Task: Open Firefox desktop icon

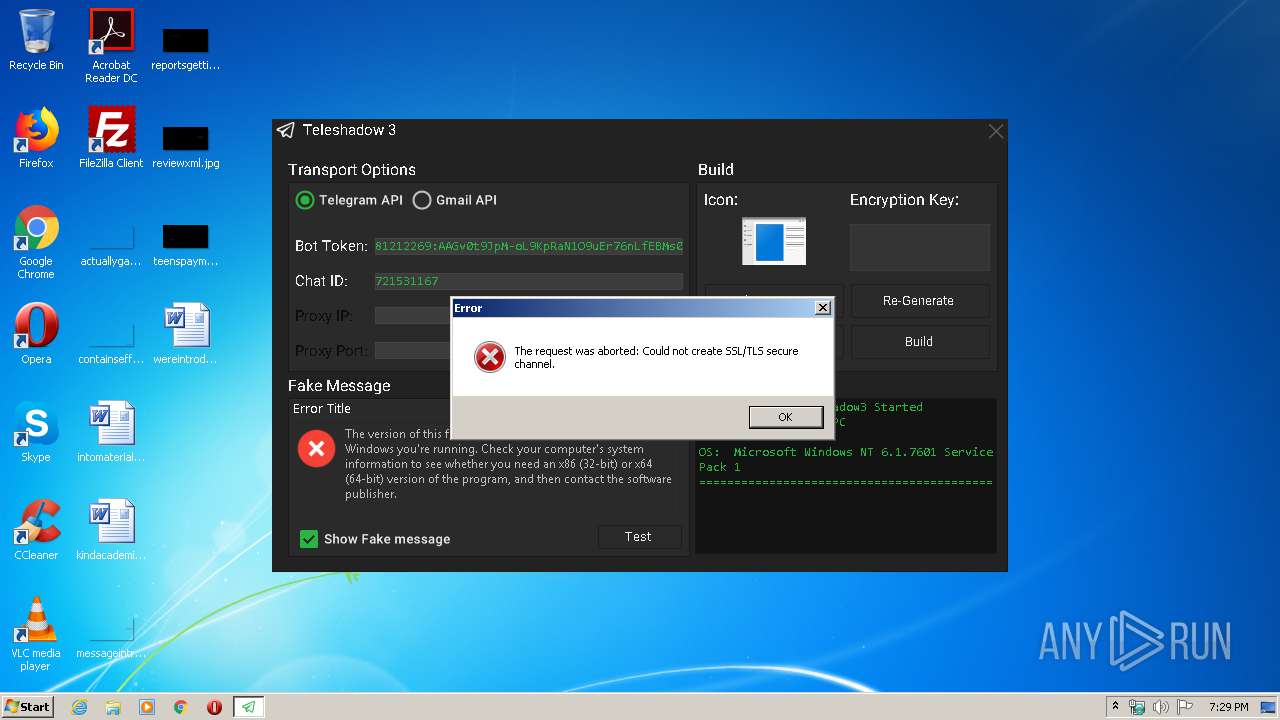Action: point(36,138)
